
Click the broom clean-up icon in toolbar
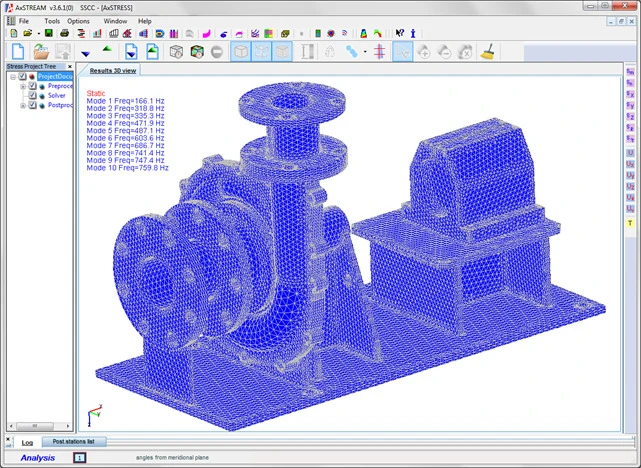tap(489, 51)
